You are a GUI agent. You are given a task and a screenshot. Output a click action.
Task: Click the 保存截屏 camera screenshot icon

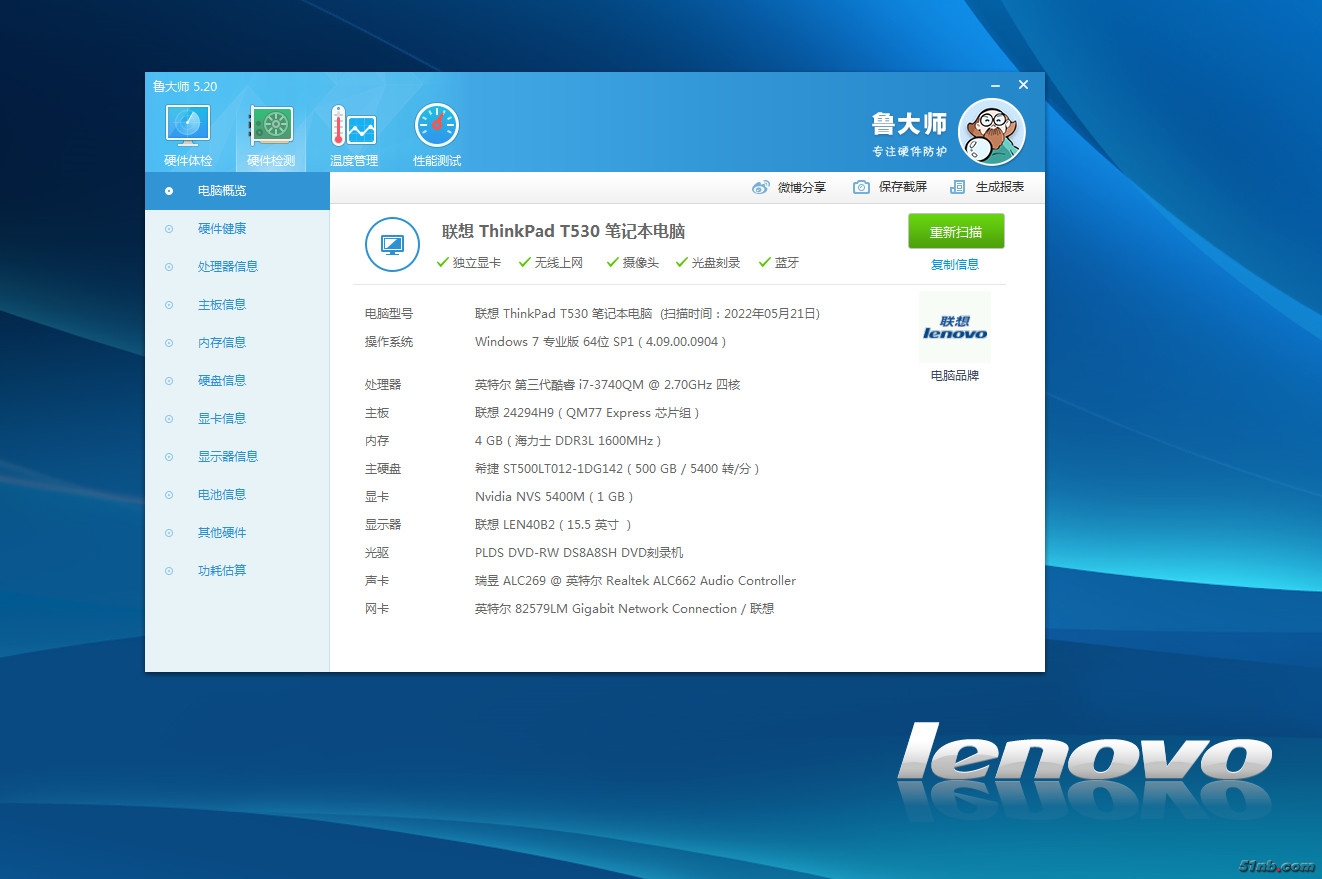[x=861, y=188]
